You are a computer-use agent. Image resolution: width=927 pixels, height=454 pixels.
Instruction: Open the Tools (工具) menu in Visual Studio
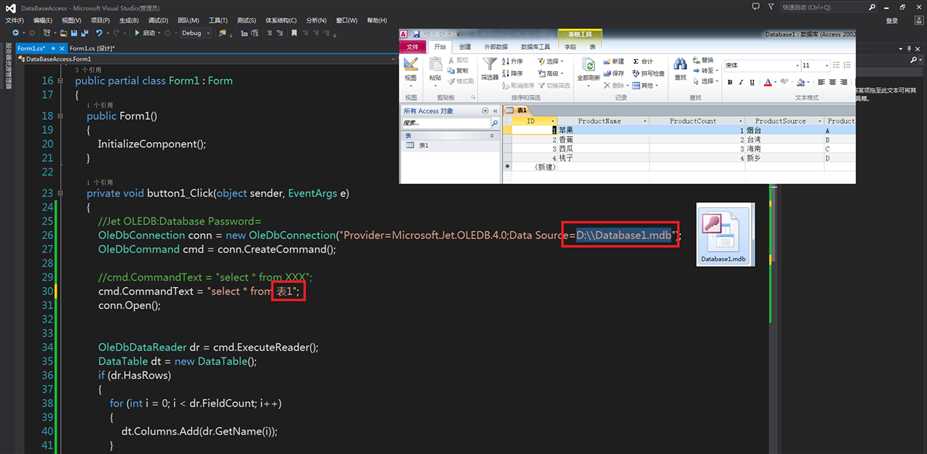point(218,20)
